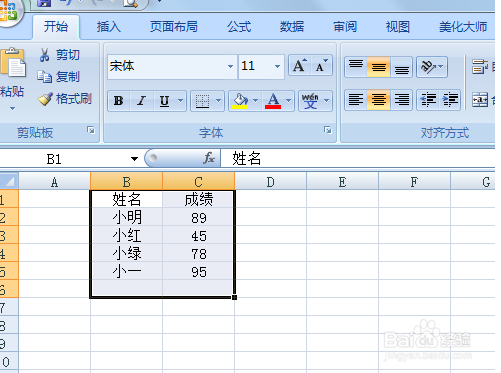This screenshot has height=373, width=501.
Task: Open the 审阅 tab
Action: click(x=345, y=27)
